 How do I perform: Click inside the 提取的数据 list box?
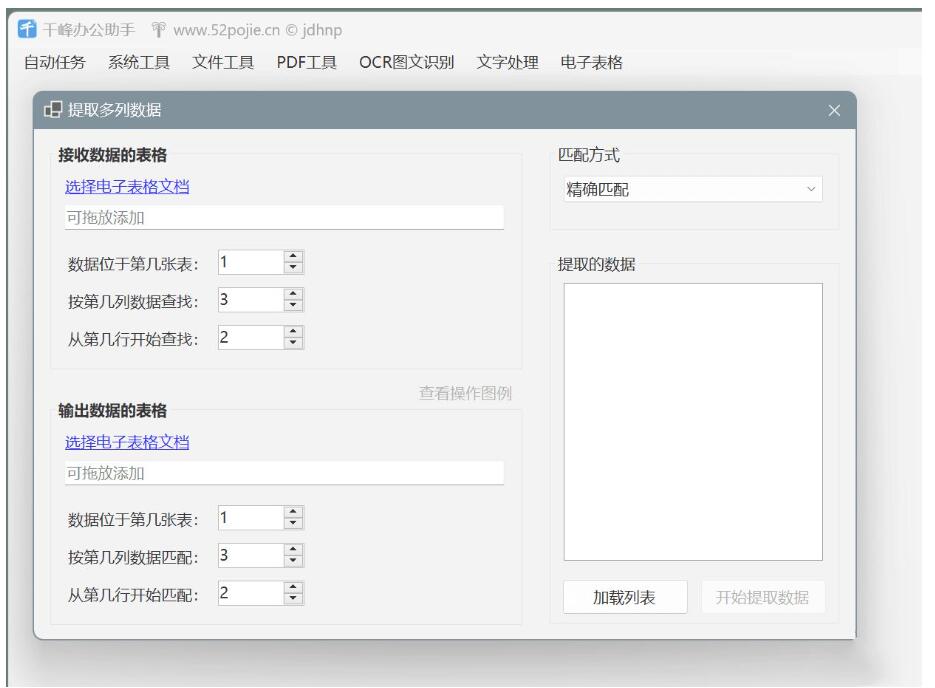point(693,421)
